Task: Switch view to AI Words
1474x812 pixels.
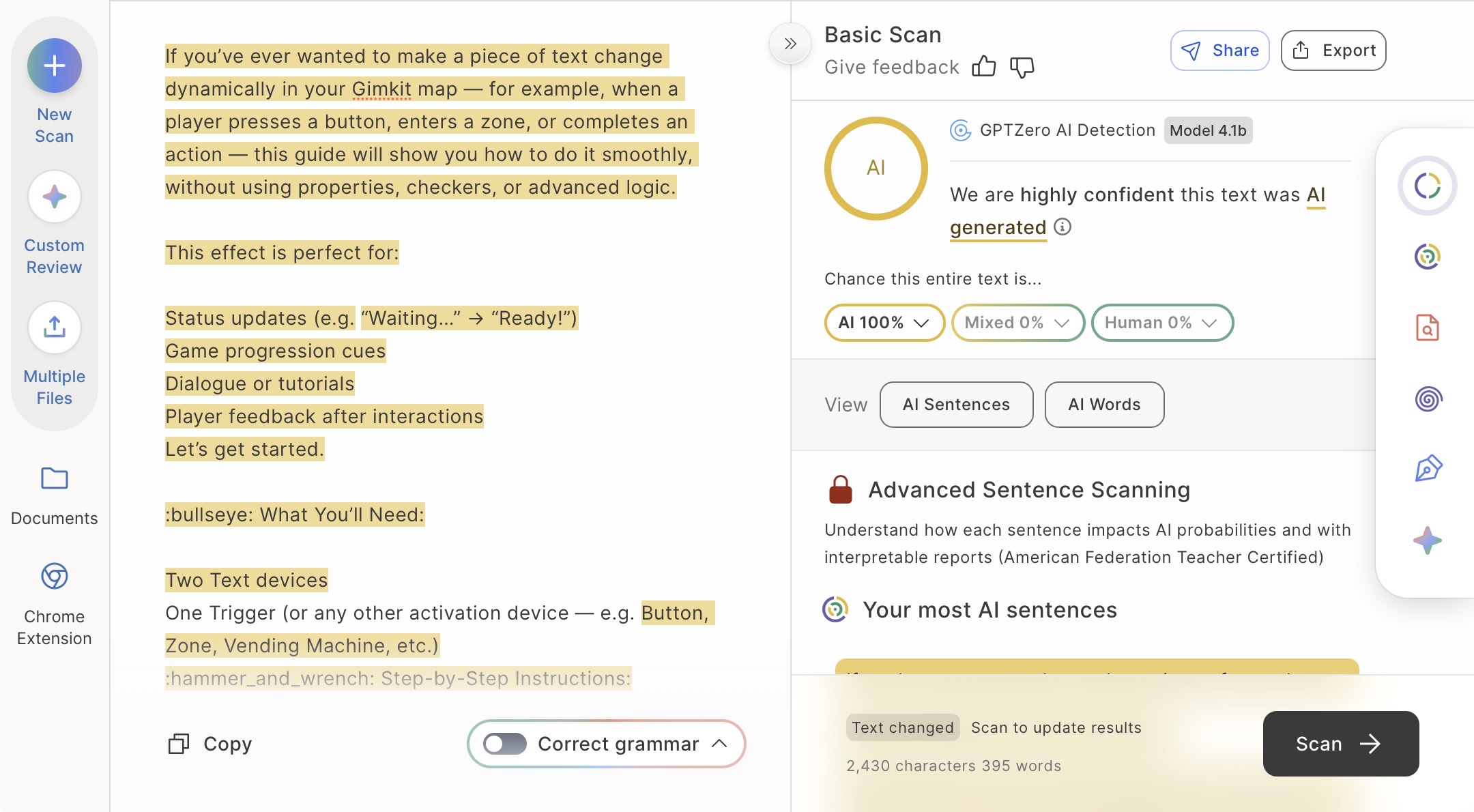Action: pos(1103,405)
